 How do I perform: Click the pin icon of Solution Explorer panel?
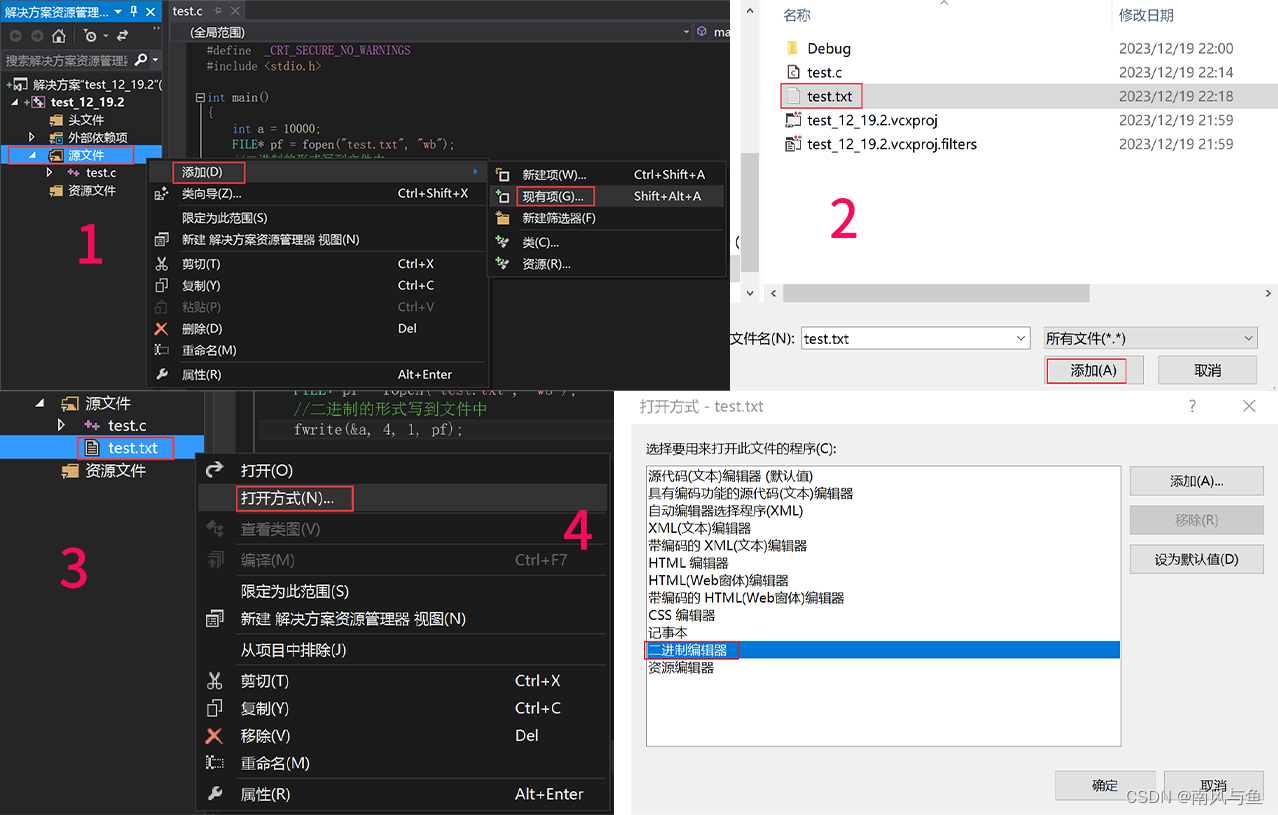(x=133, y=12)
